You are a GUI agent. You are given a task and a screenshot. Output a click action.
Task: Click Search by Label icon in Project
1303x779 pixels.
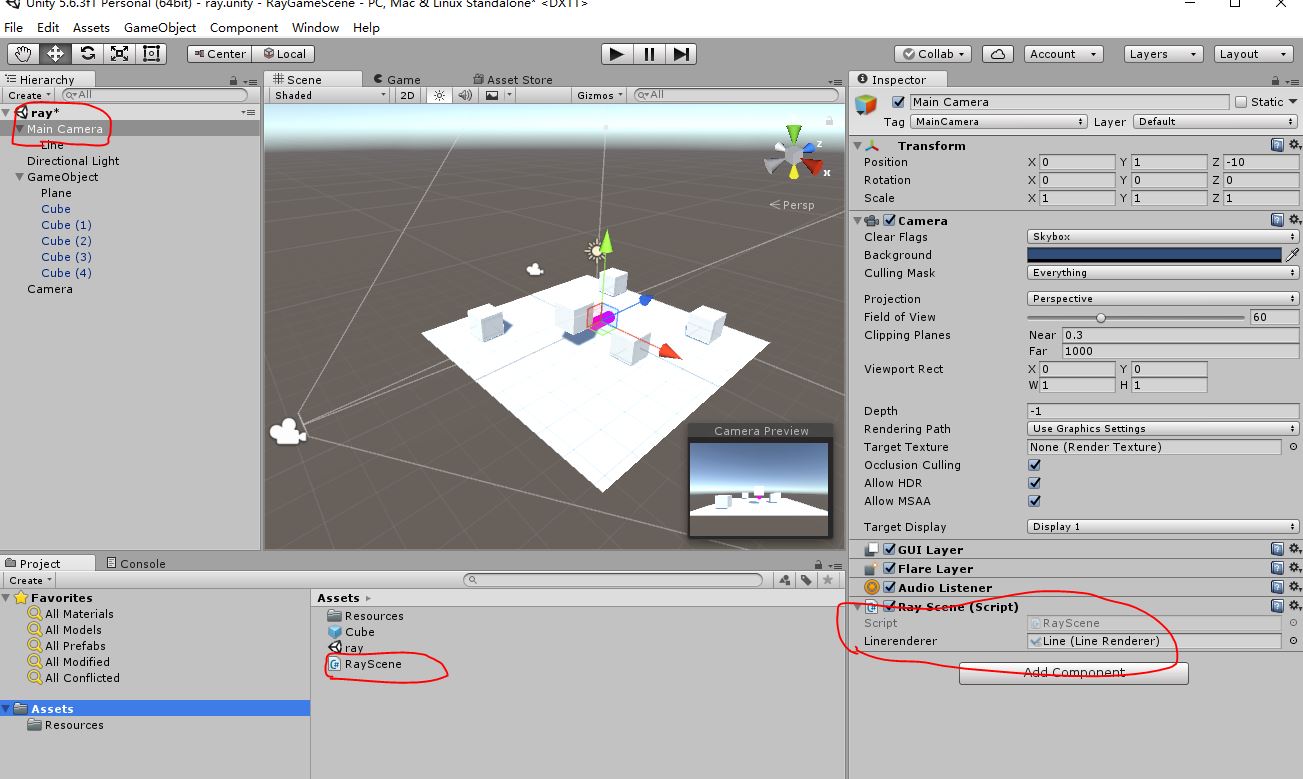(x=806, y=580)
